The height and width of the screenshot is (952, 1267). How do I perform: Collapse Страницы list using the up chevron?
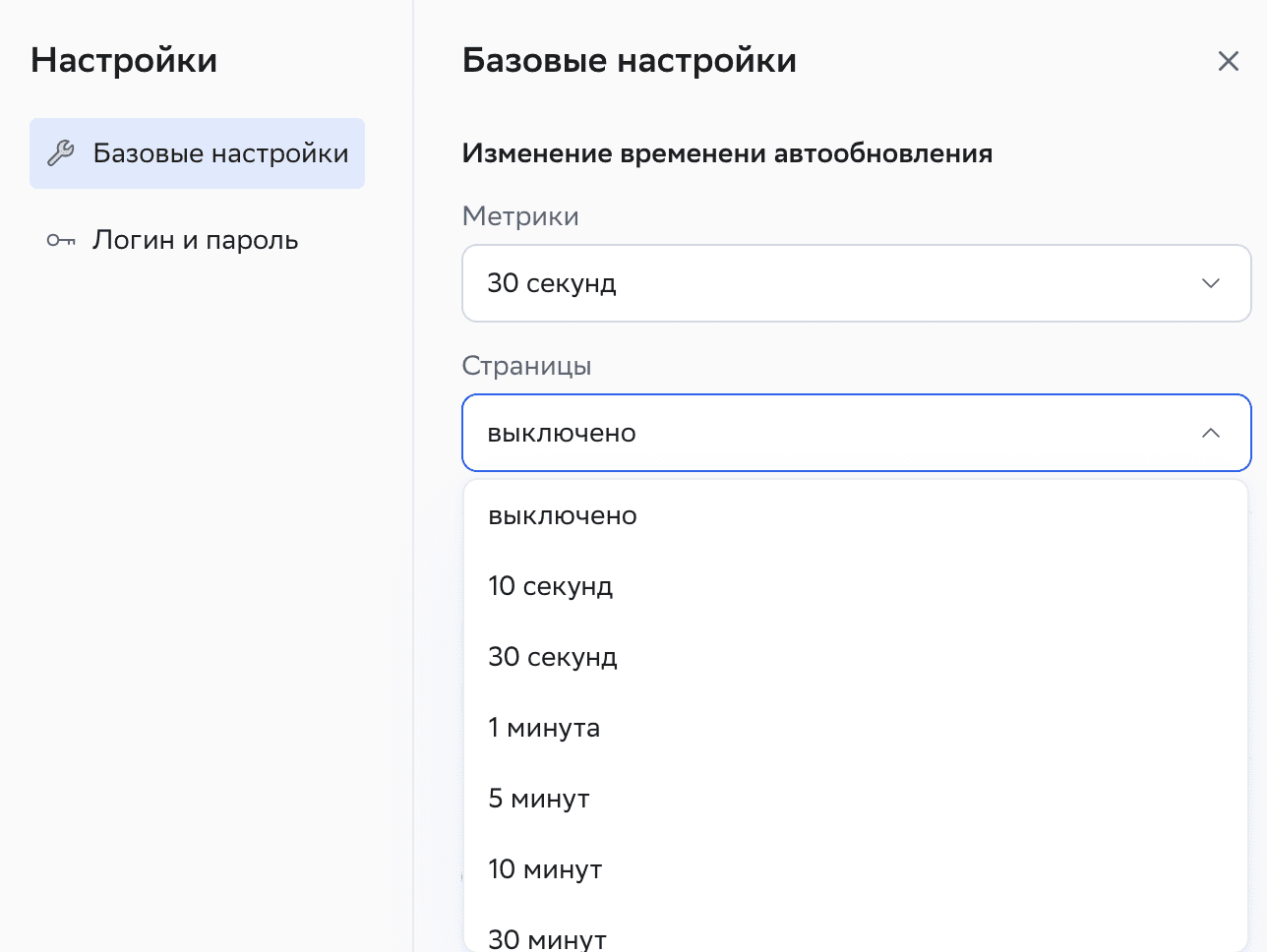tap(1210, 433)
